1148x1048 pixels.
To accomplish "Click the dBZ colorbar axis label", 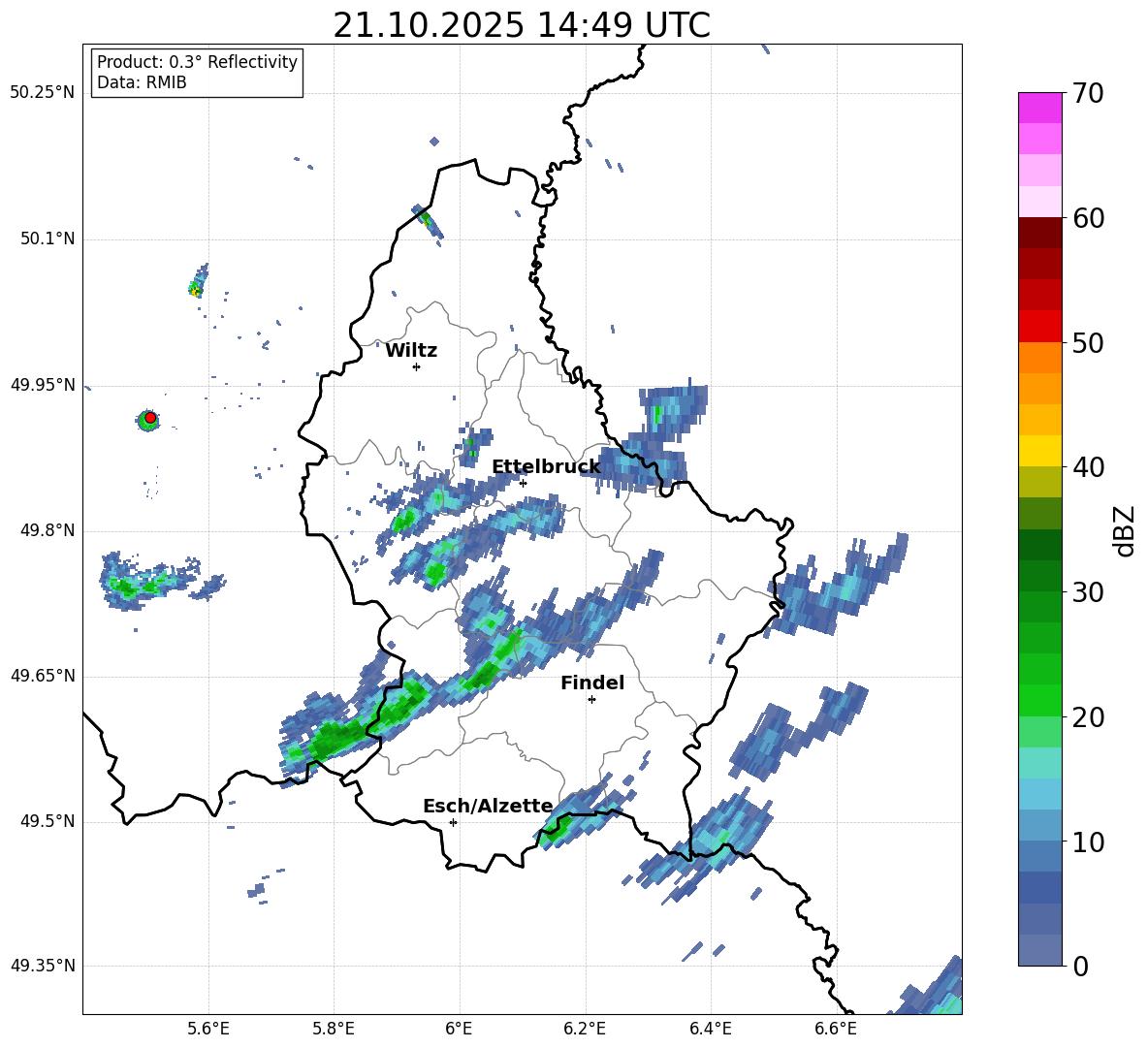I will 1125,530.
